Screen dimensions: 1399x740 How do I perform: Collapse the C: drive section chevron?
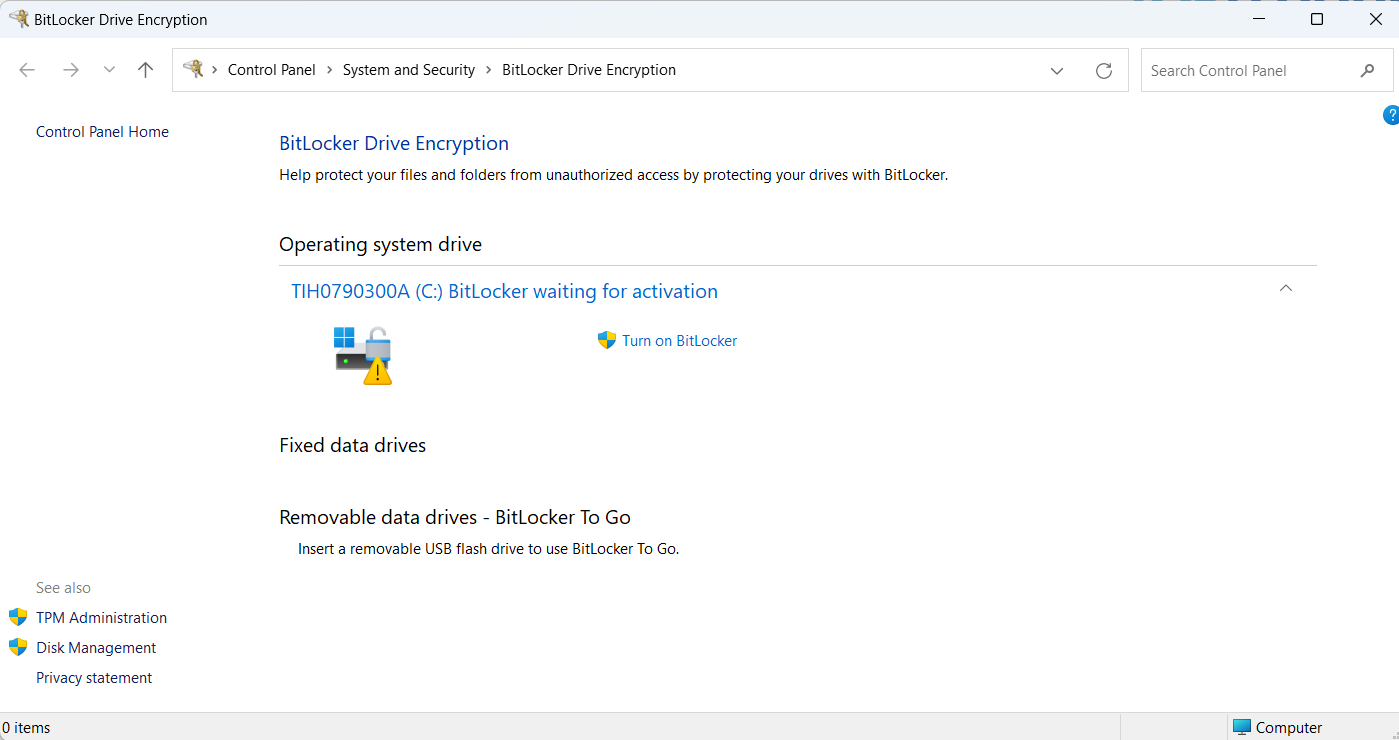coord(1286,288)
